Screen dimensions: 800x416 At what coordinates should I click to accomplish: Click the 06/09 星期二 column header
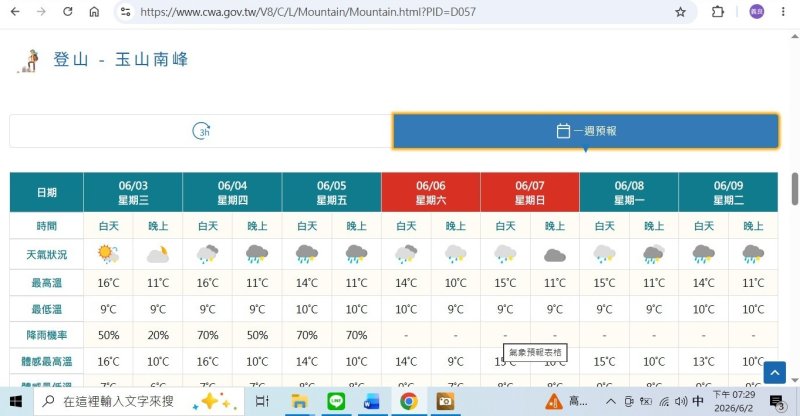click(728, 192)
